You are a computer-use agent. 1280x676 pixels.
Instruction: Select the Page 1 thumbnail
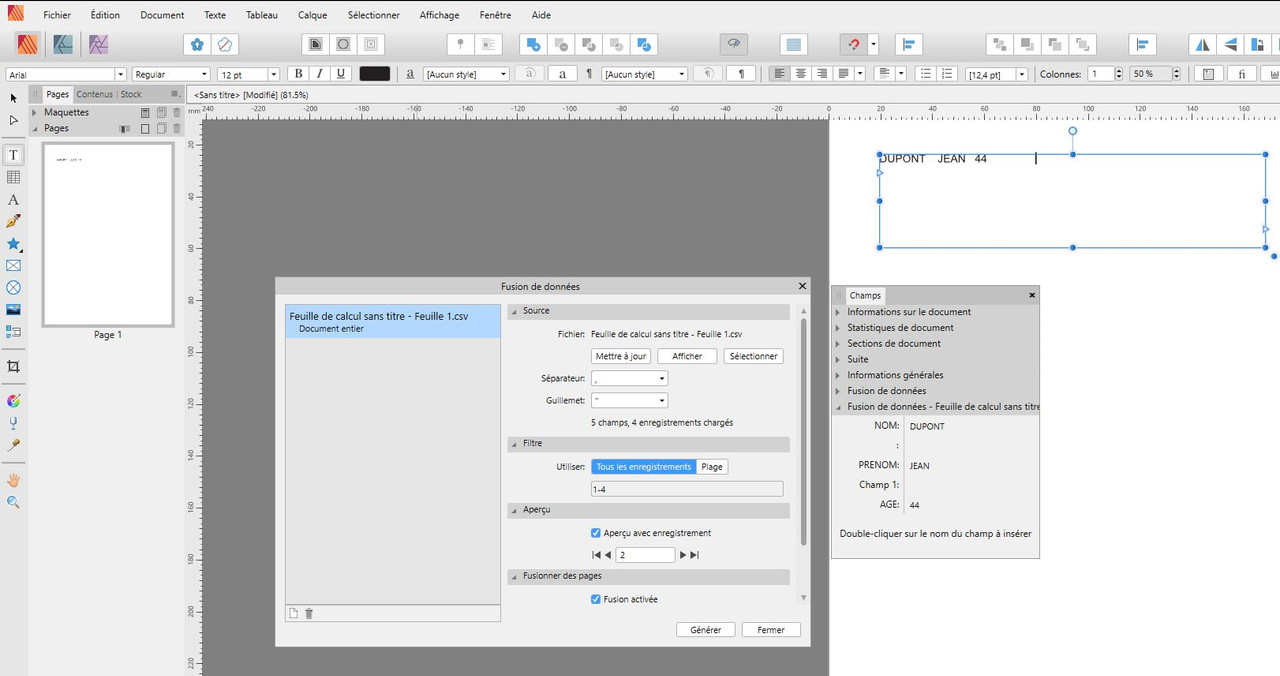click(108, 234)
